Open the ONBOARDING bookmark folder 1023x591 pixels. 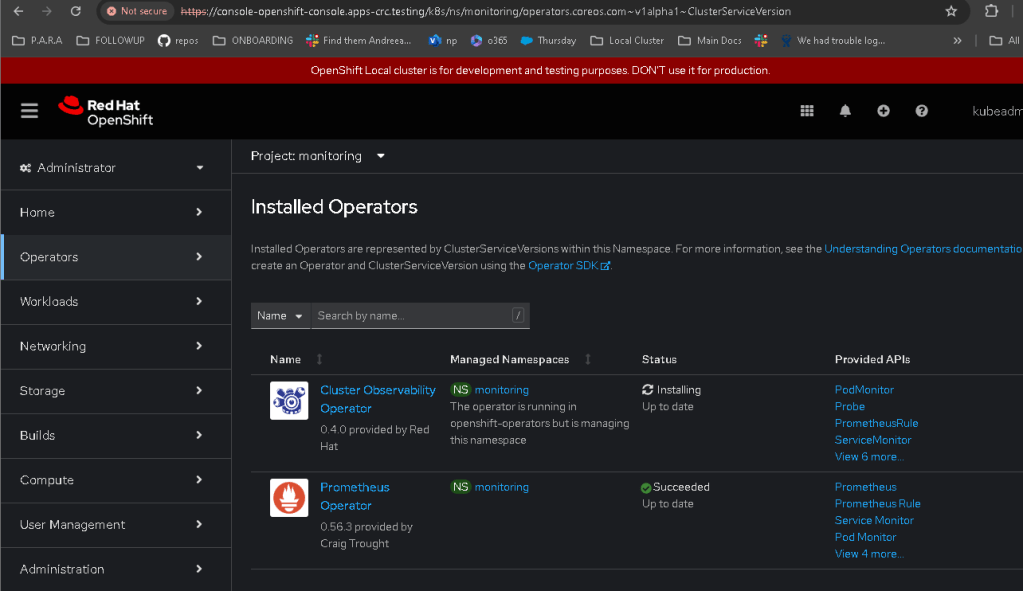coord(253,40)
